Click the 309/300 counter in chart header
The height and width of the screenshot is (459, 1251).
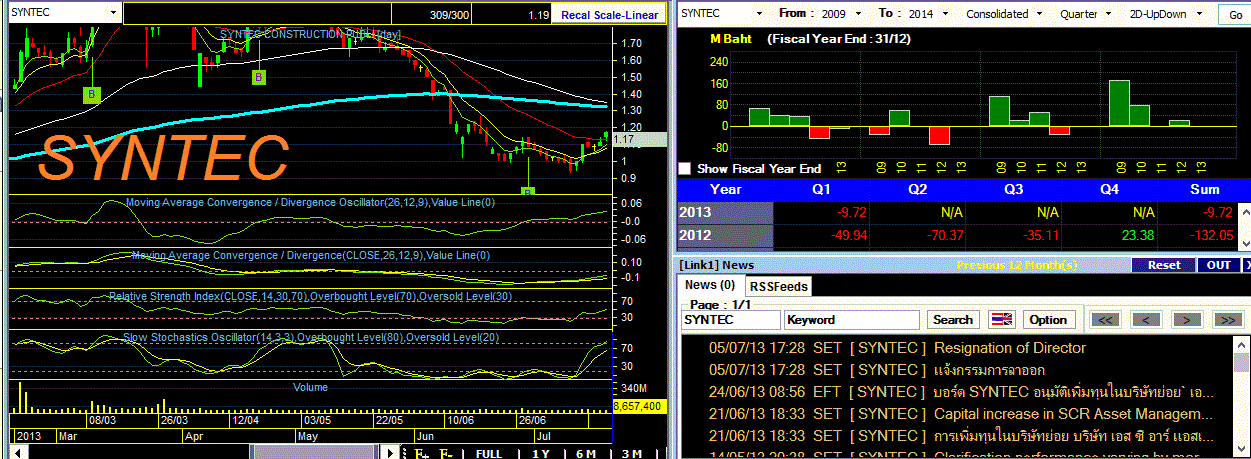[450, 15]
